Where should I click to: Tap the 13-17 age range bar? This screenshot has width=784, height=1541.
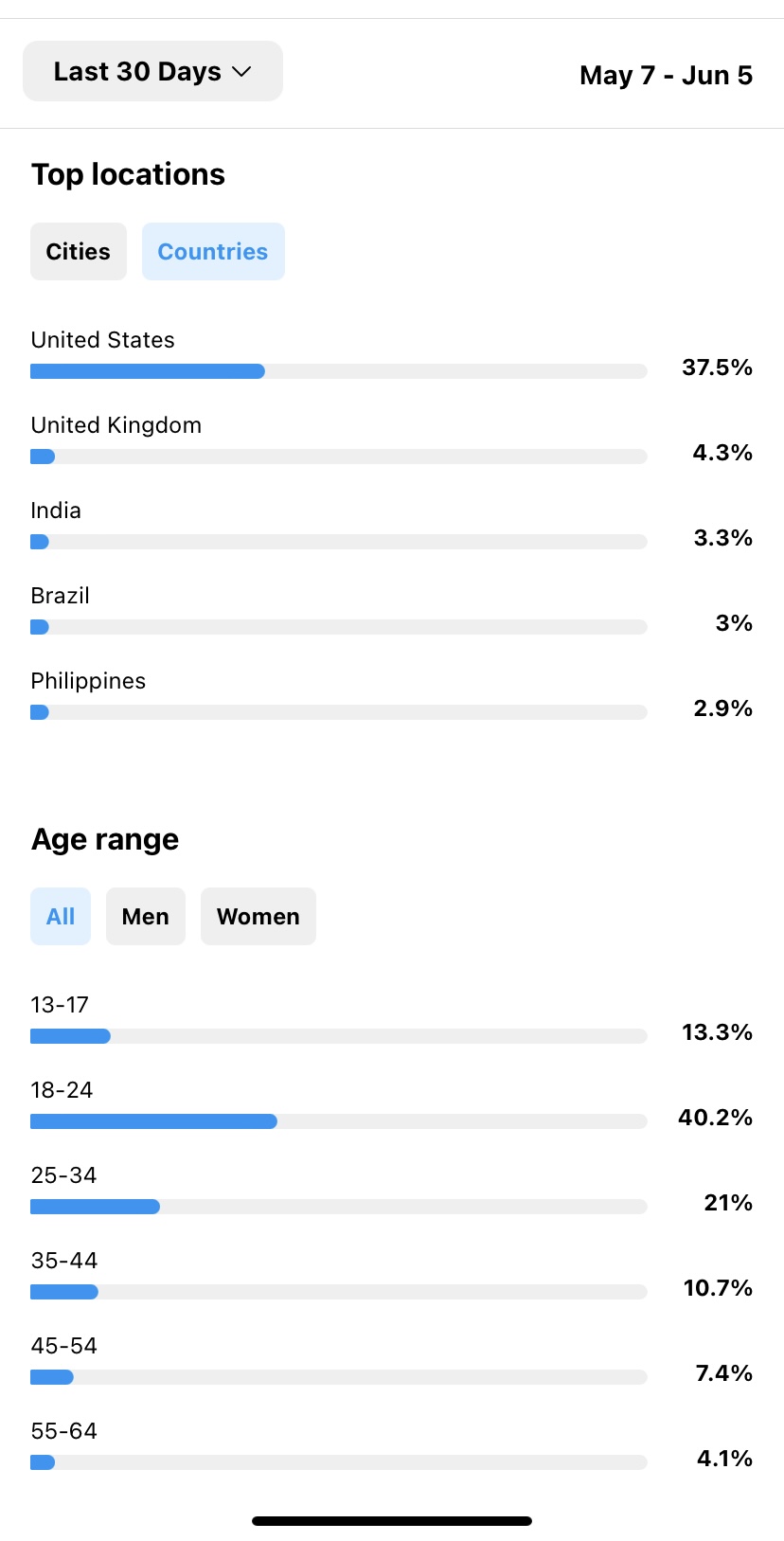tap(339, 1036)
